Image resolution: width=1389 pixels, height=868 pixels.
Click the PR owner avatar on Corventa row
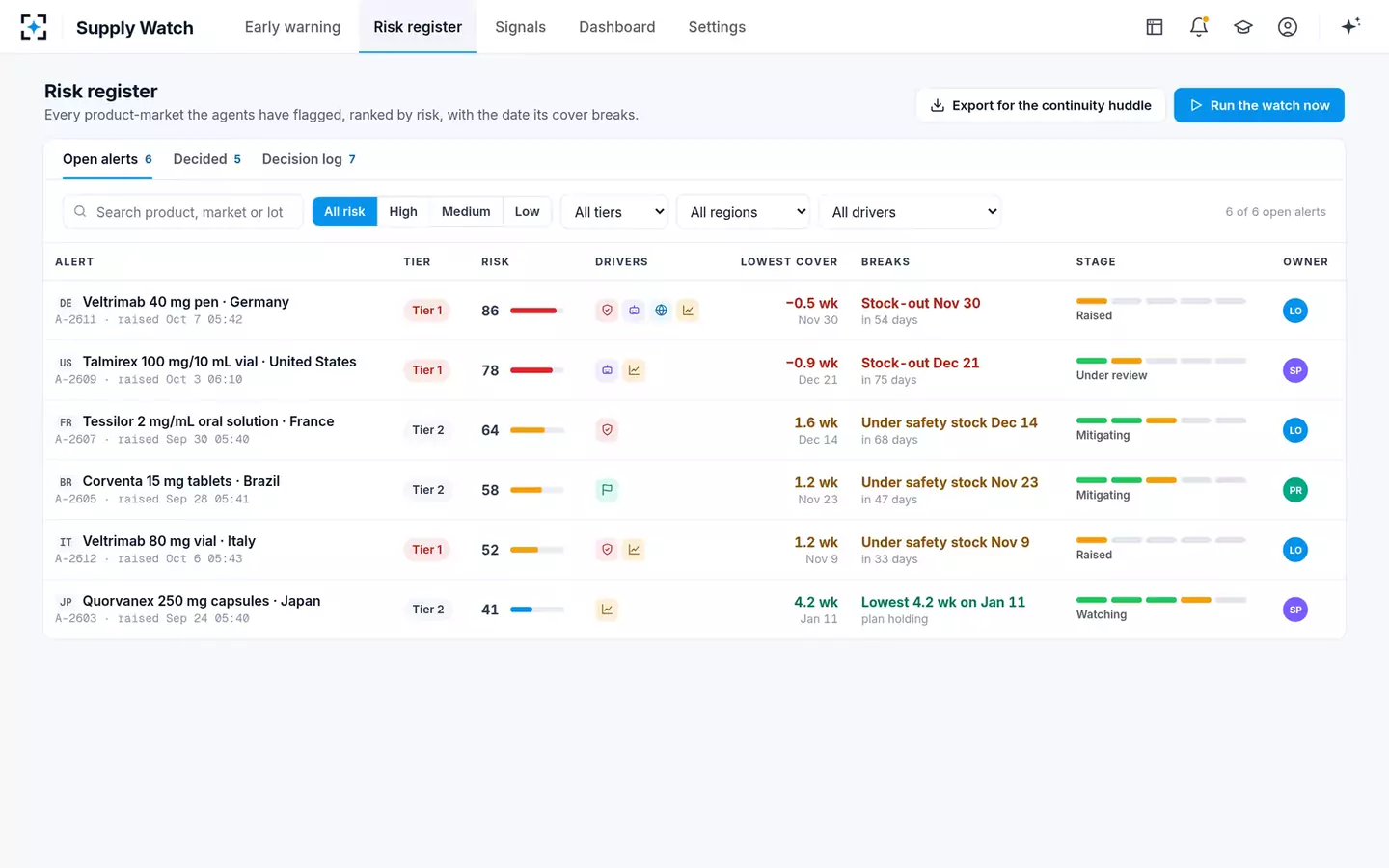(x=1295, y=490)
